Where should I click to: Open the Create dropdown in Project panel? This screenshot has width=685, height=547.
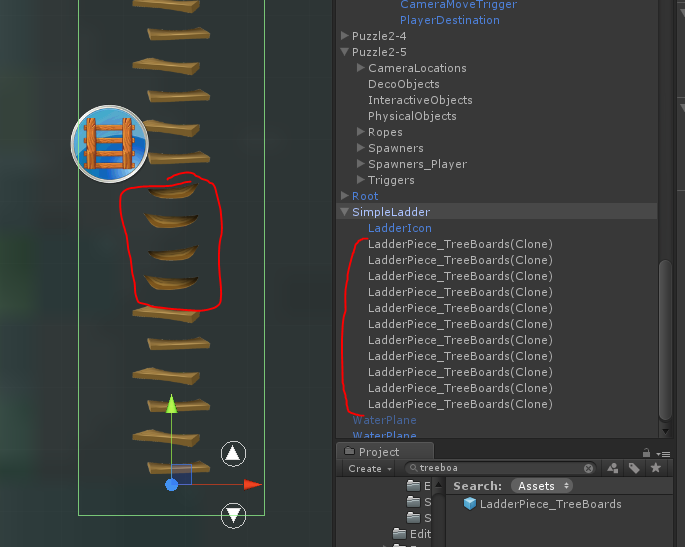pyautogui.click(x=369, y=468)
